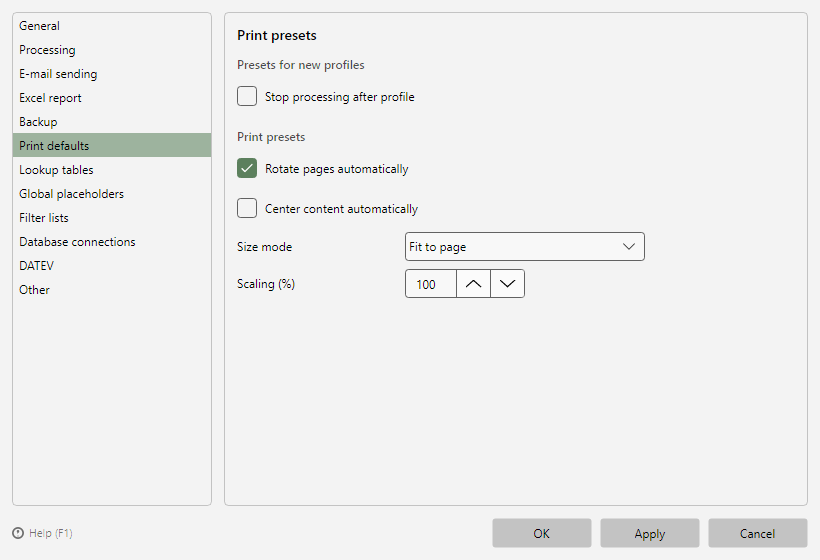820x560 pixels.
Task: Open Lookup tables settings
Action: 111,169
